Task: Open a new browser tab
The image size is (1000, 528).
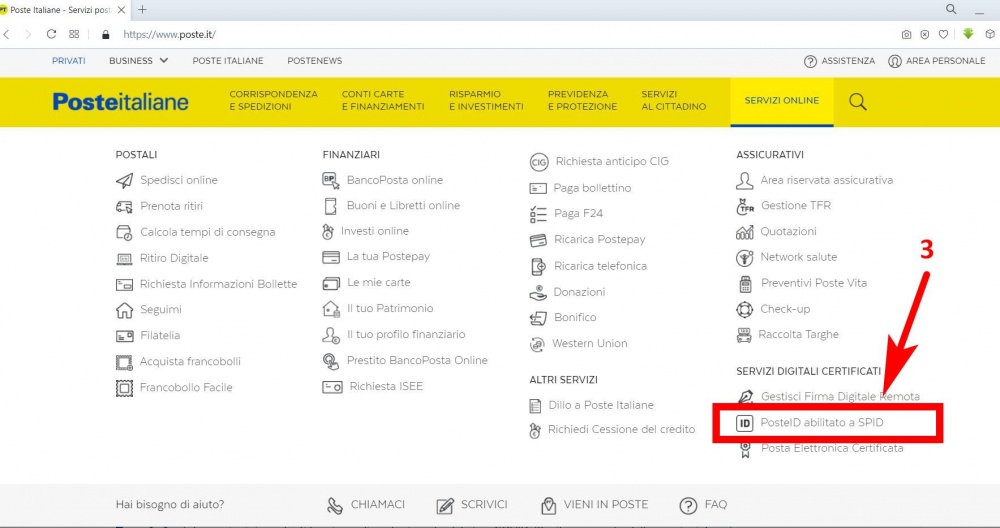Action: click(142, 10)
